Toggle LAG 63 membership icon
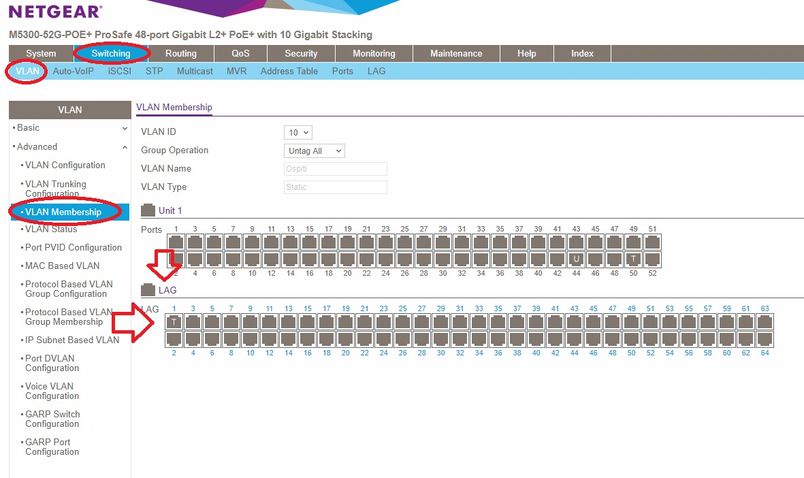Viewport: 804px width, 478px height. [x=765, y=322]
